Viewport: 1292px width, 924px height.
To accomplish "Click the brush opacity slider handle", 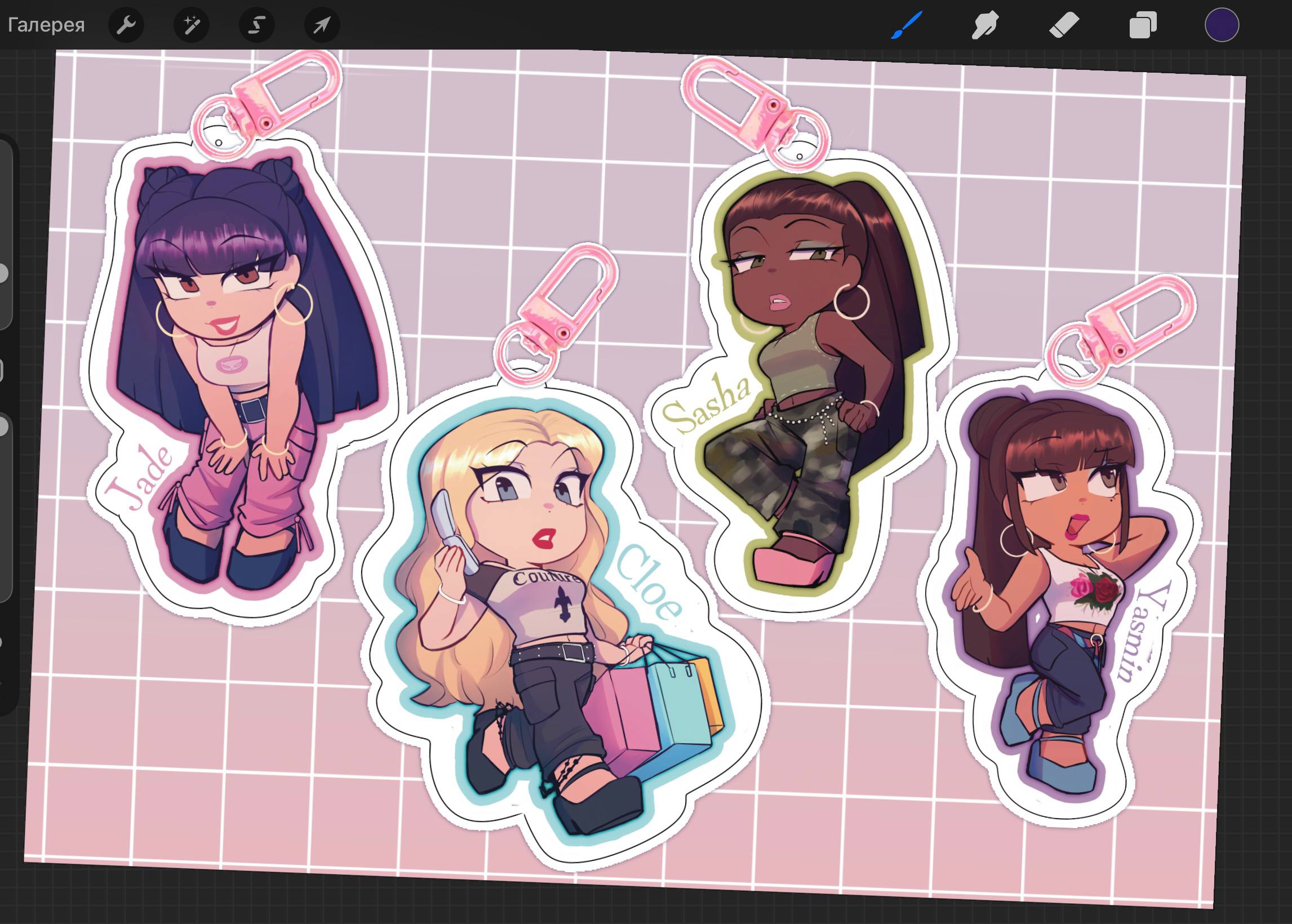I will pos(3,426).
